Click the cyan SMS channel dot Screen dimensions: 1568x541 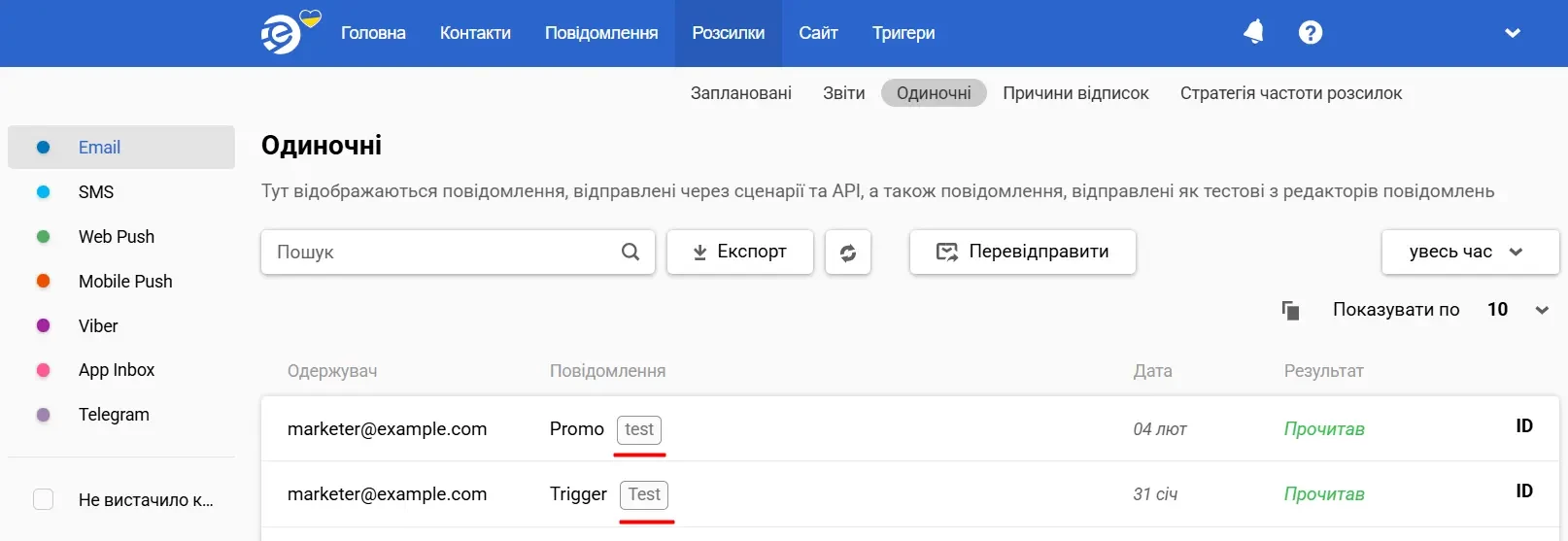coord(43,192)
